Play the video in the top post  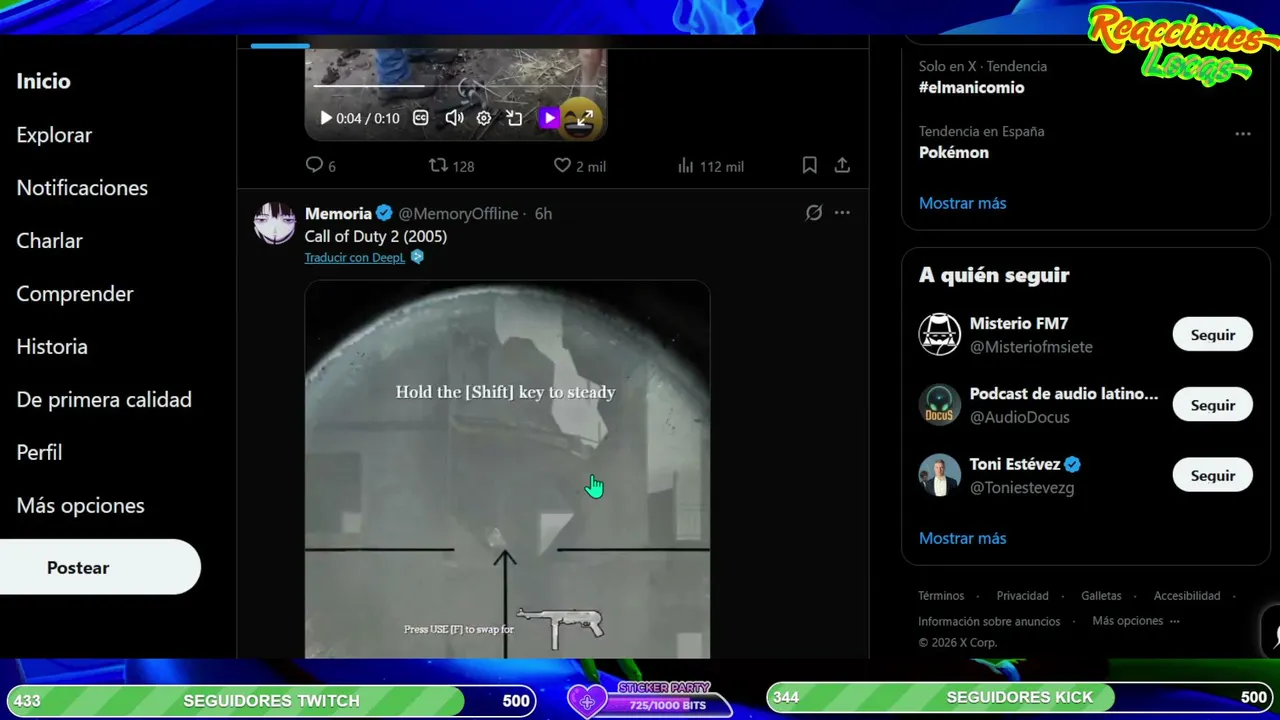click(325, 118)
